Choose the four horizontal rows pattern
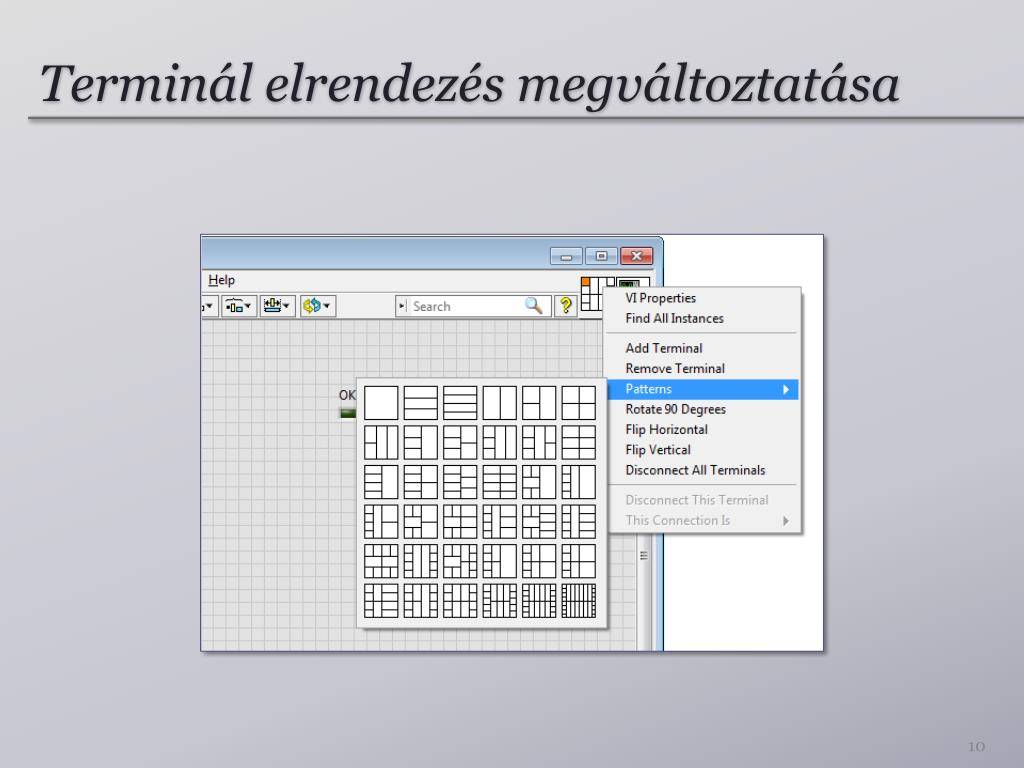 click(460, 402)
